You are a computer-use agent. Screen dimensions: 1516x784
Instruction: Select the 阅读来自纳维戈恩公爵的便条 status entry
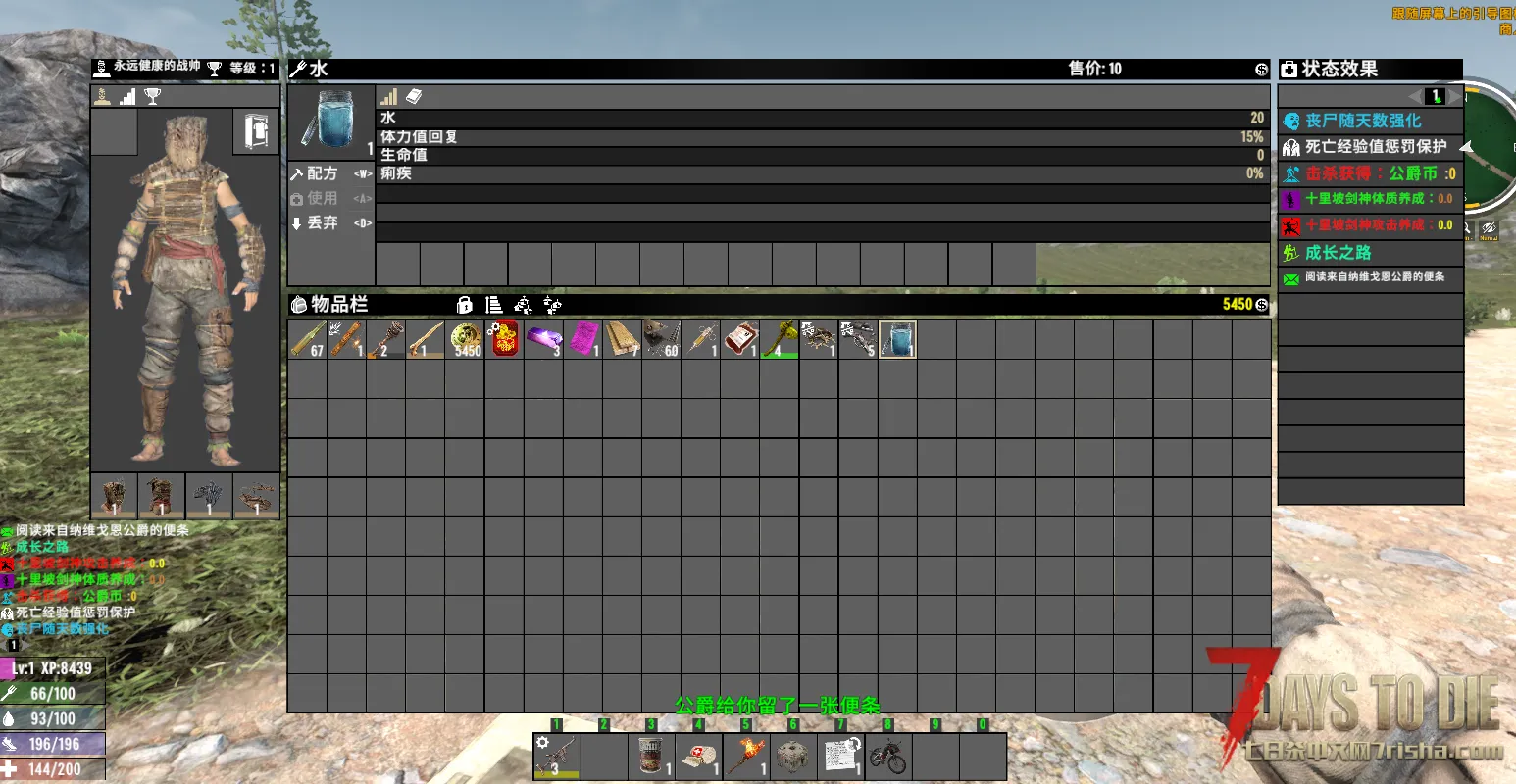(1371, 278)
